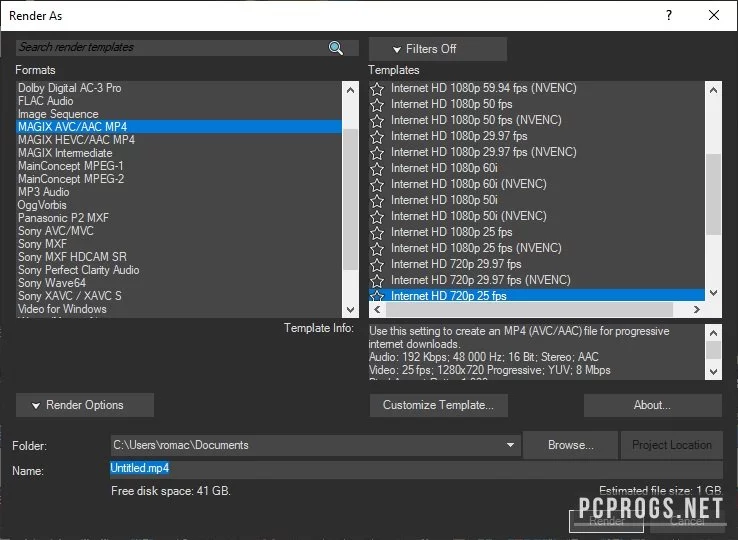Favorite the Internet HD 1080p 50i (NVENC) star
Screen dimensions: 738x540
[377, 217]
